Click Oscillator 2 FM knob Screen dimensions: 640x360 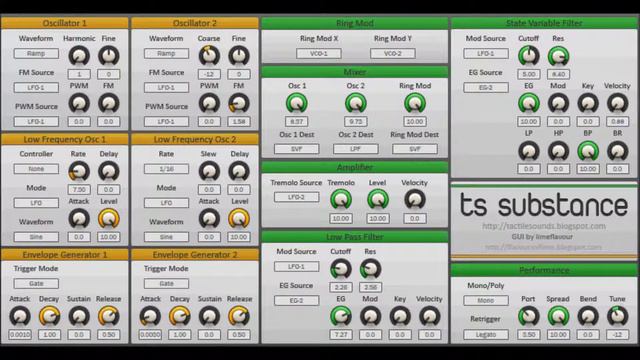(x=239, y=104)
